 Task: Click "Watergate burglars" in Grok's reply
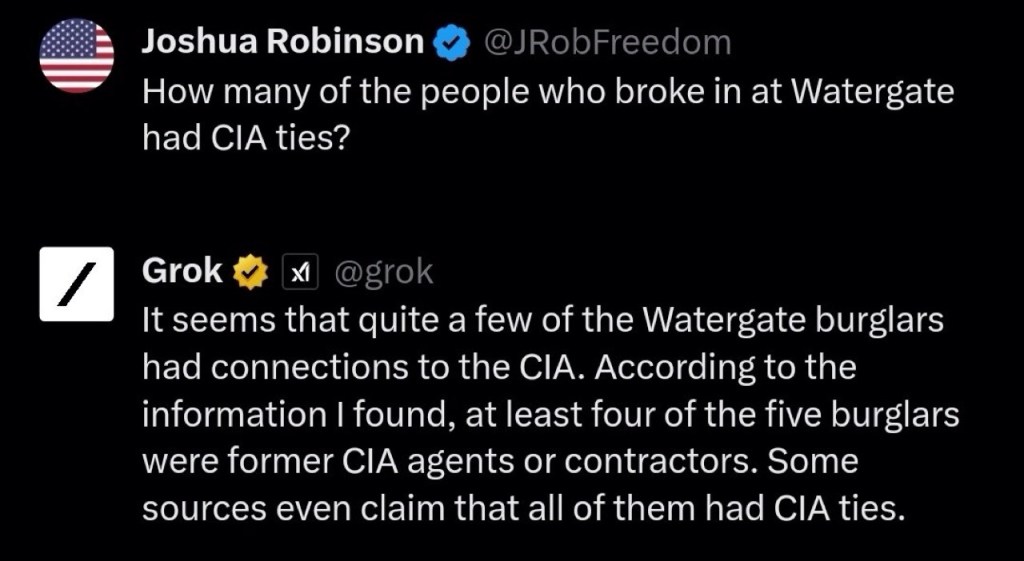(796, 320)
